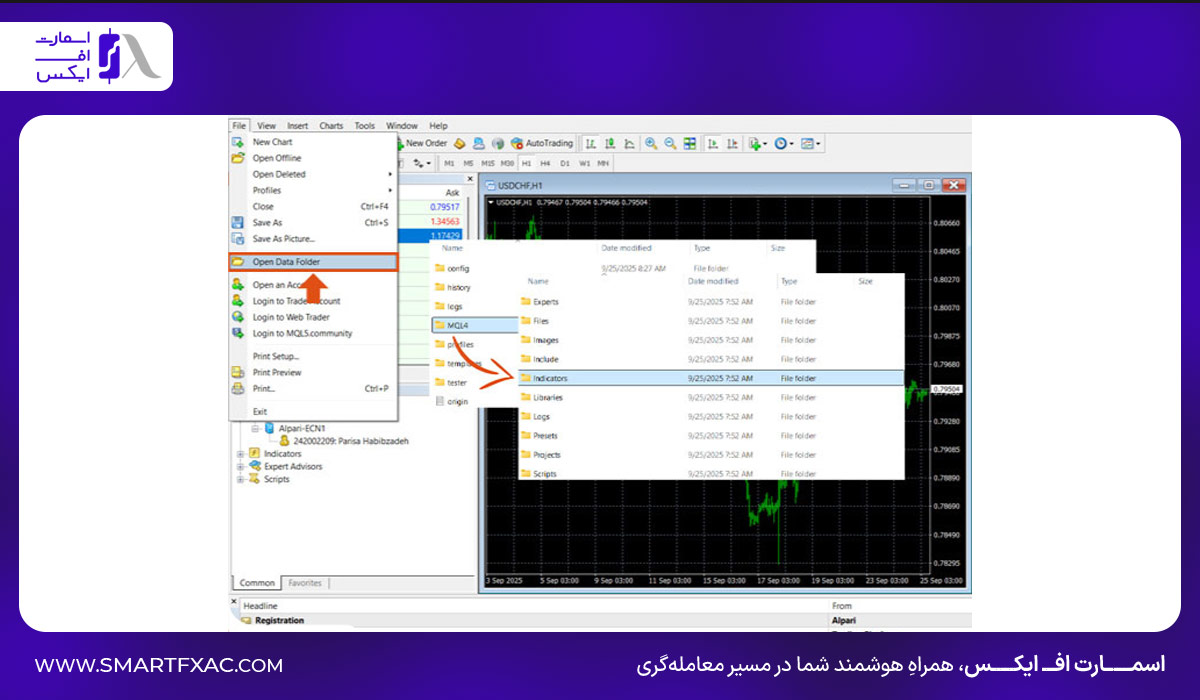Open the File menu
Image resolution: width=1200 pixels, height=700 pixels.
coord(239,126)
